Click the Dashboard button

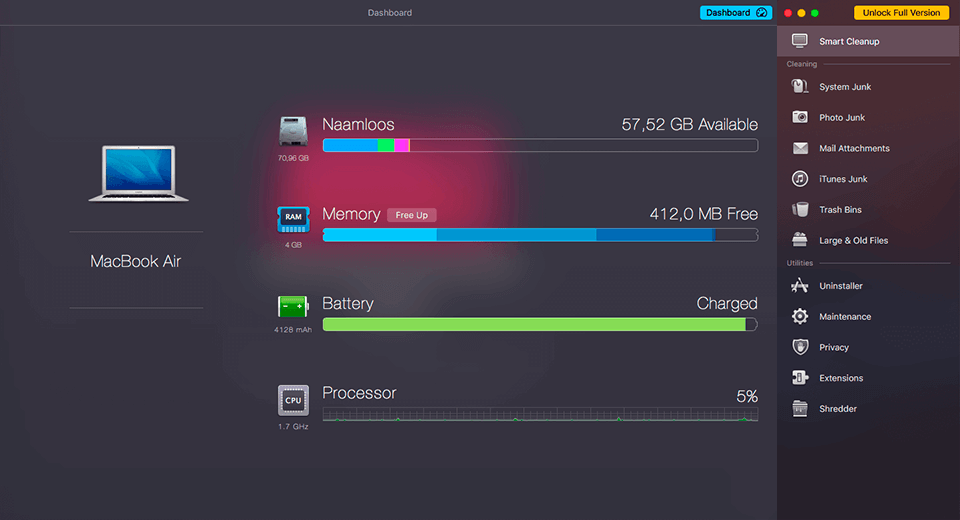click(x=735, y=13)
